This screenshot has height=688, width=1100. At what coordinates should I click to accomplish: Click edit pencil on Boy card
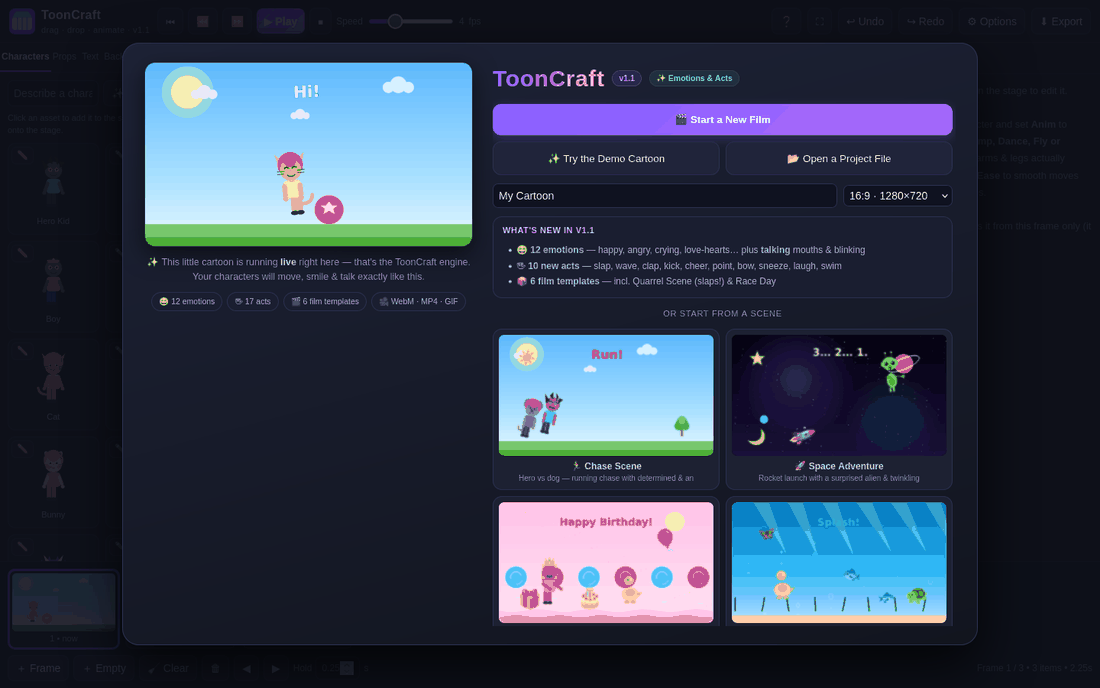22,253
